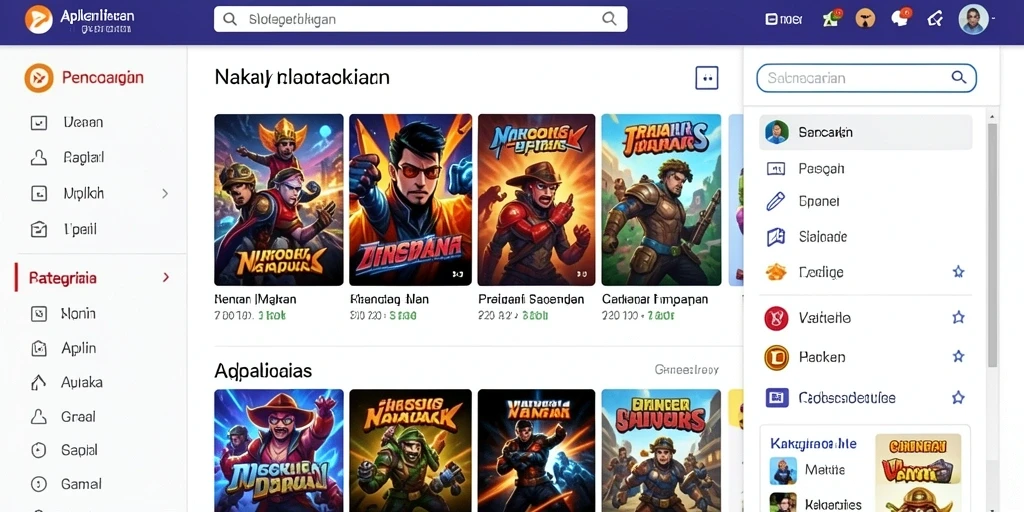Open the dark armored hero thumbnail under Adpalioaias
Image resolution: width=1024 pixels, height=512 pixels.
click(536, 451)
